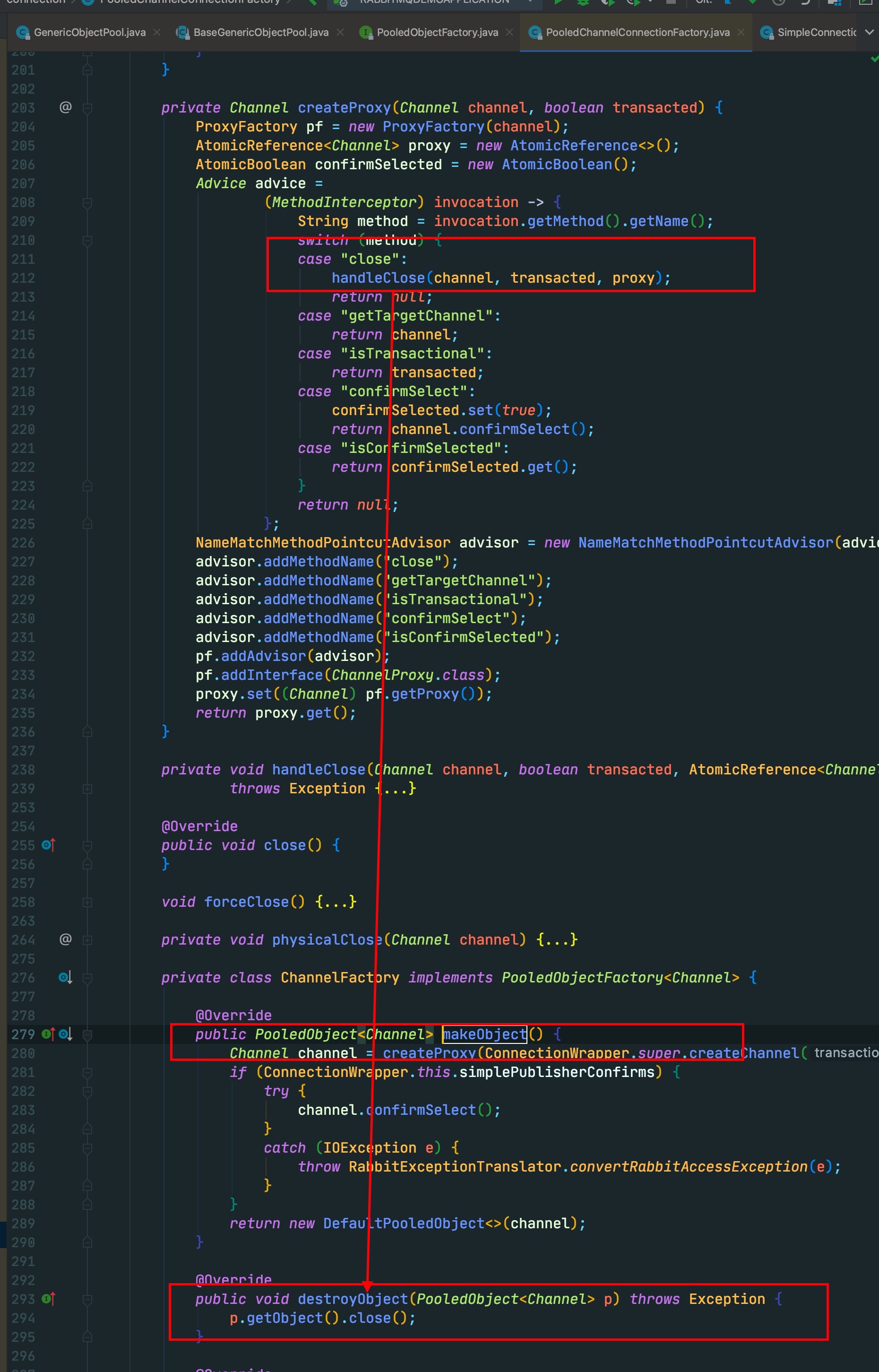The width and height of the screenshot is (879, 1372).
Task: Click "convertRabbitAccessException" on line 286
Action: [x=689, y=1166]
